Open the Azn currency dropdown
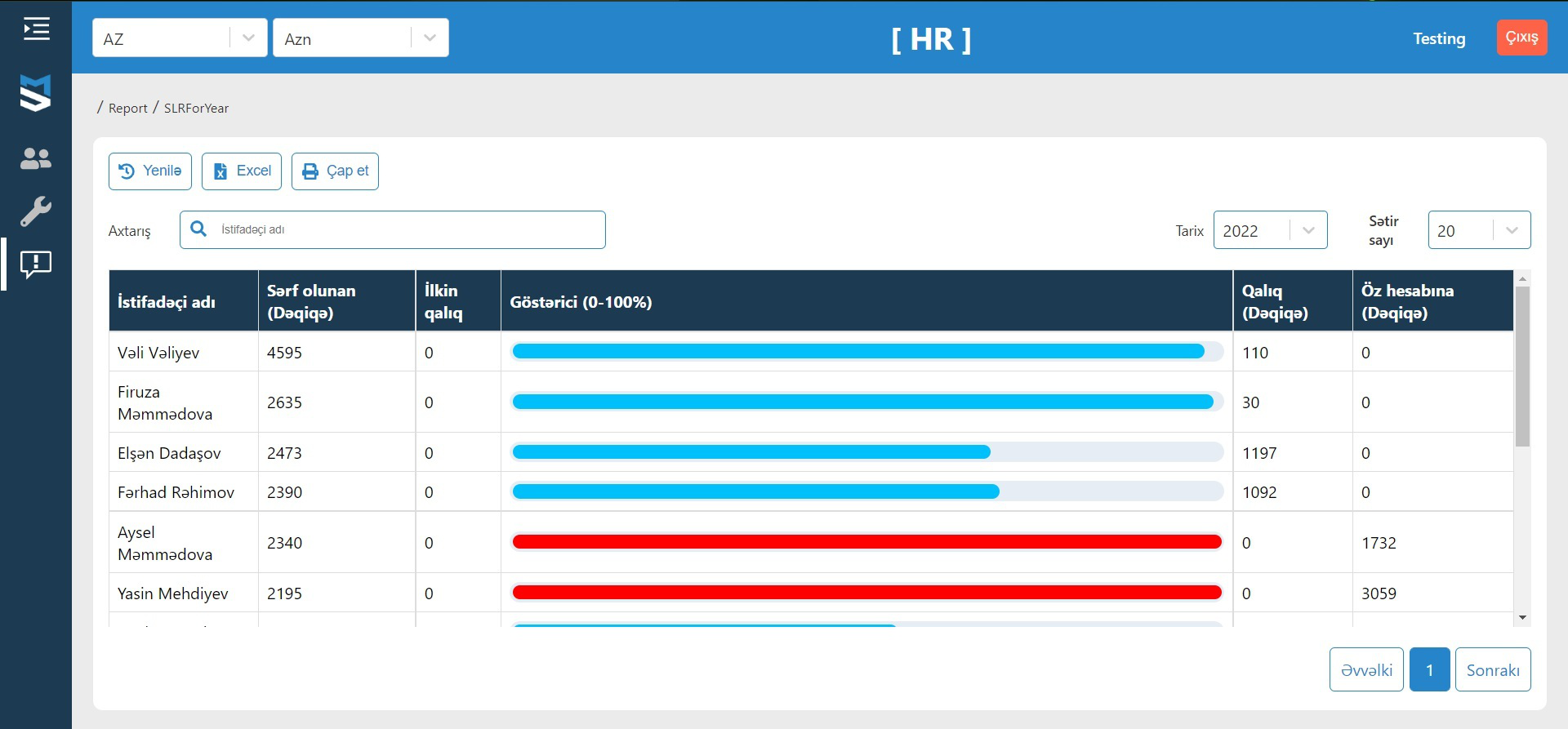 click(361, 38)
